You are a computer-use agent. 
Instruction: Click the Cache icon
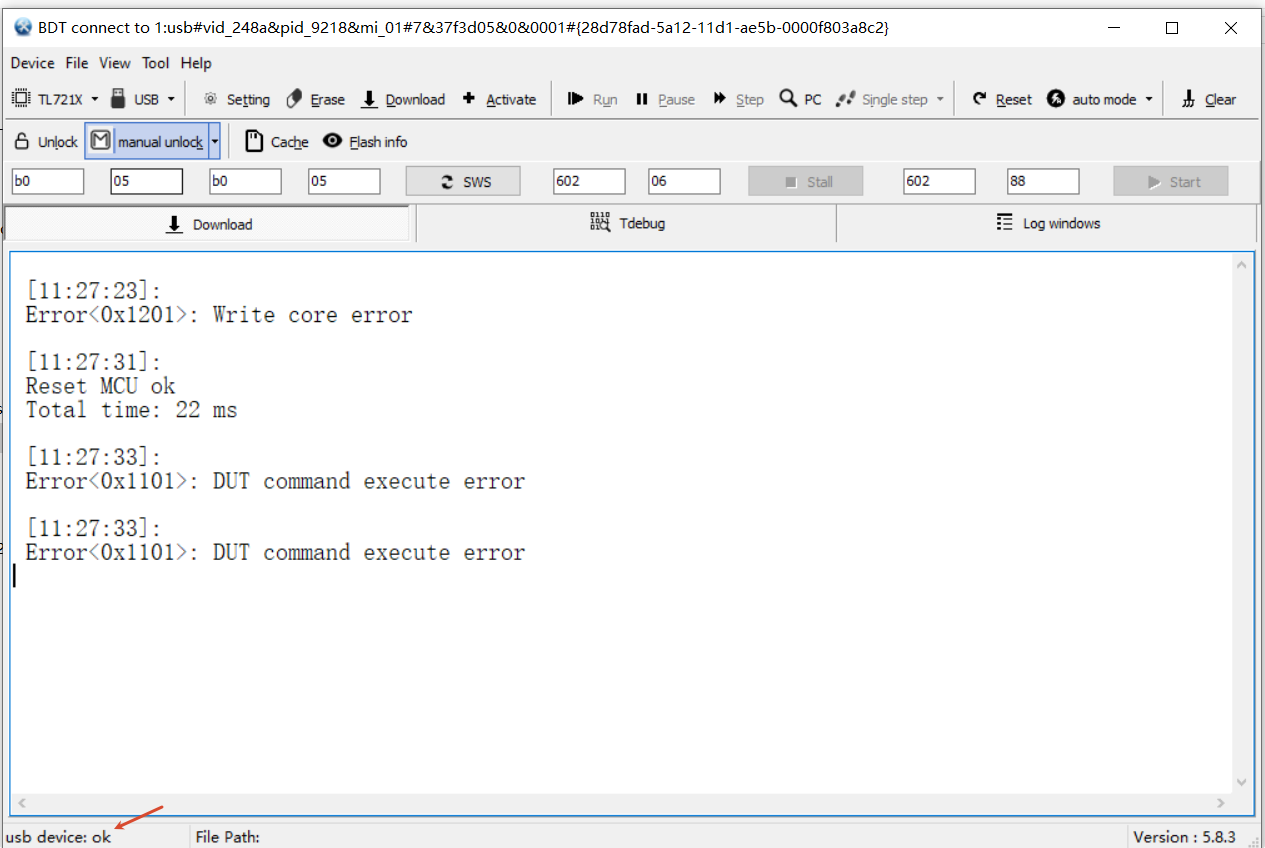pos(277,142)
